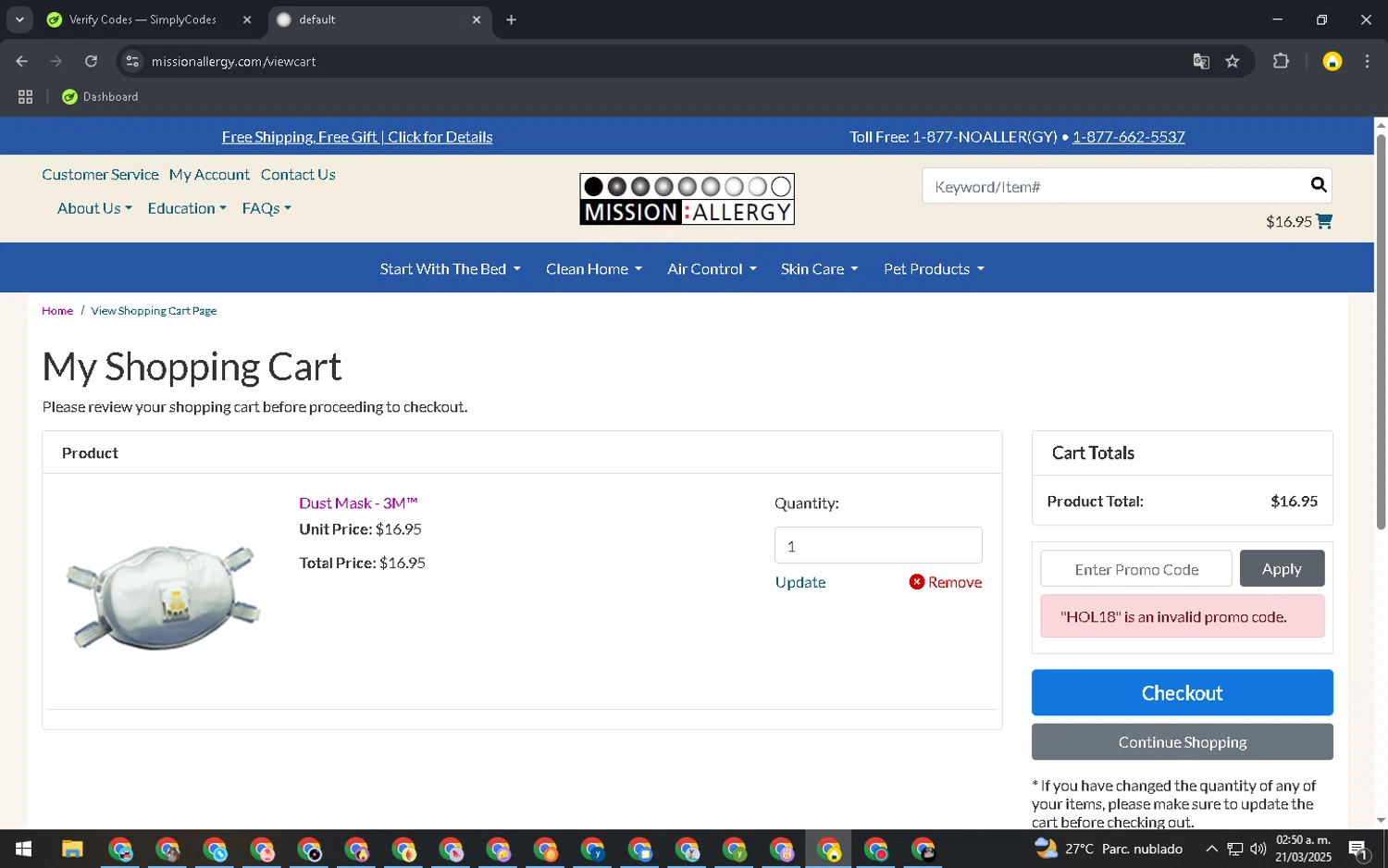Viewport: 1388px width, 868px height.
Task: Close the default tab
Action: 477,19
